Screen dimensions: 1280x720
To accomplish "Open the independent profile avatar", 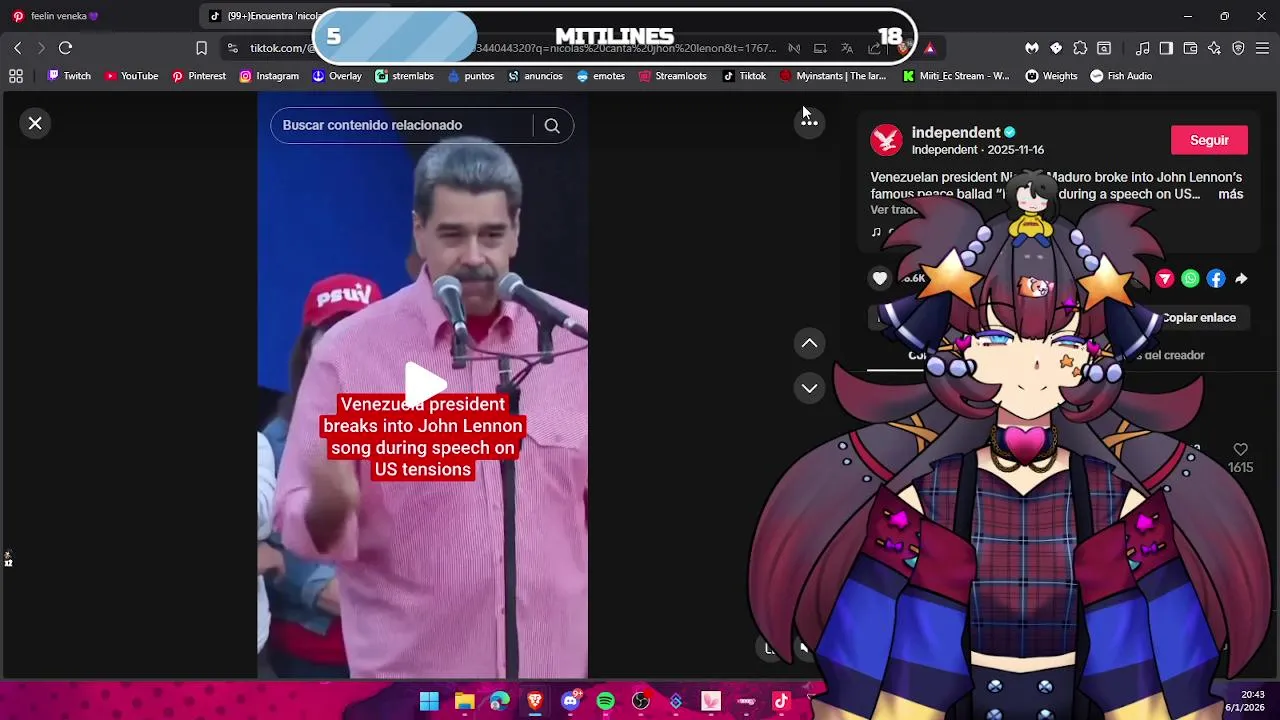I will pos(886,140).
